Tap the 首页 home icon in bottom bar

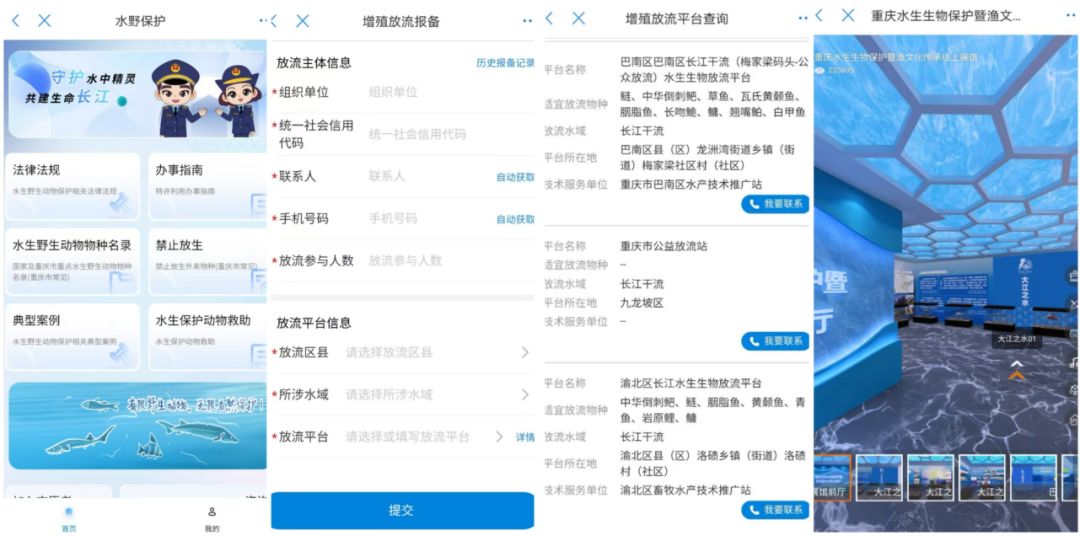pyautogui.click(x=68, y=517)
